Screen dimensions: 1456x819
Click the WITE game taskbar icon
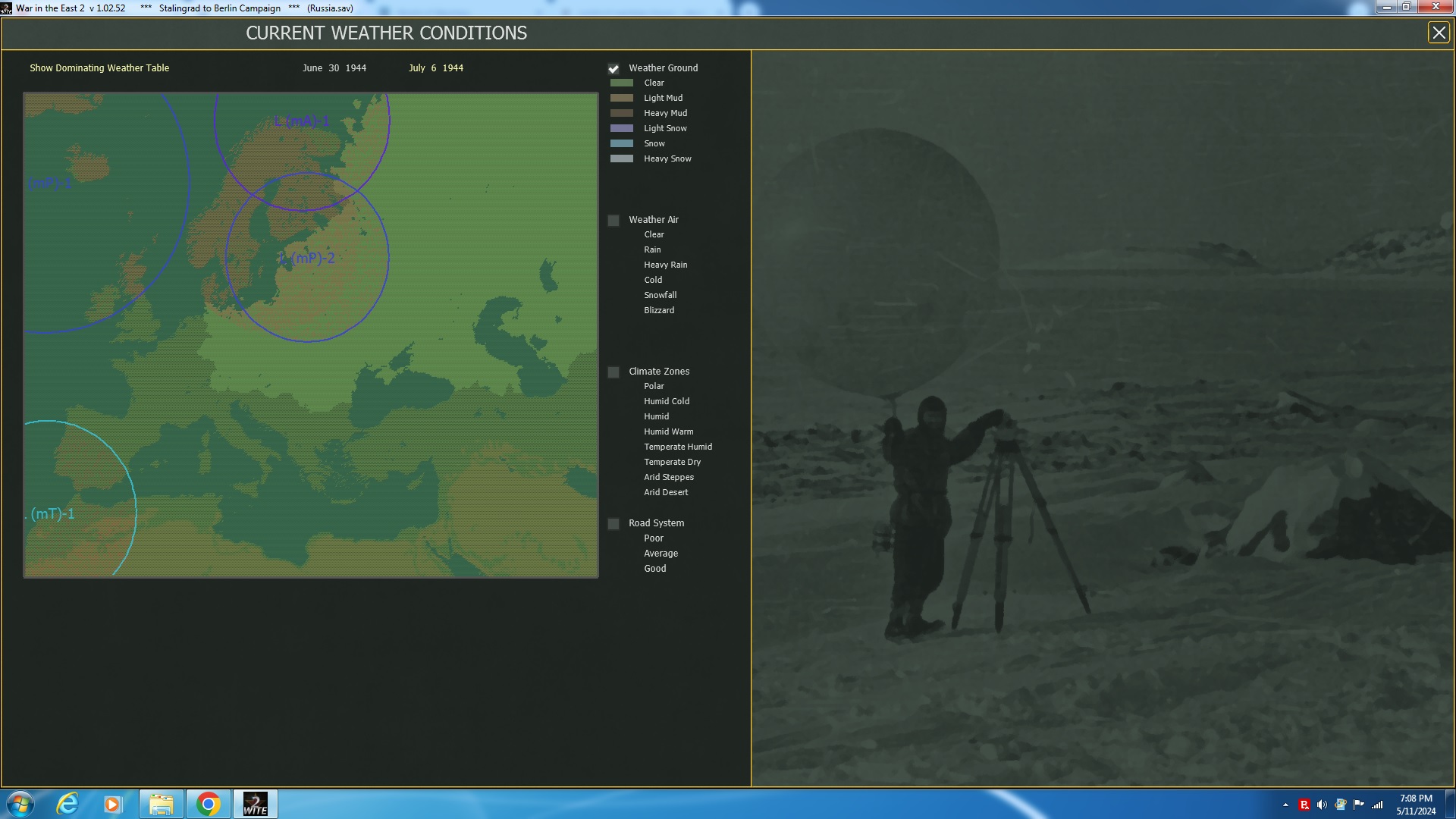coord(255,804)
